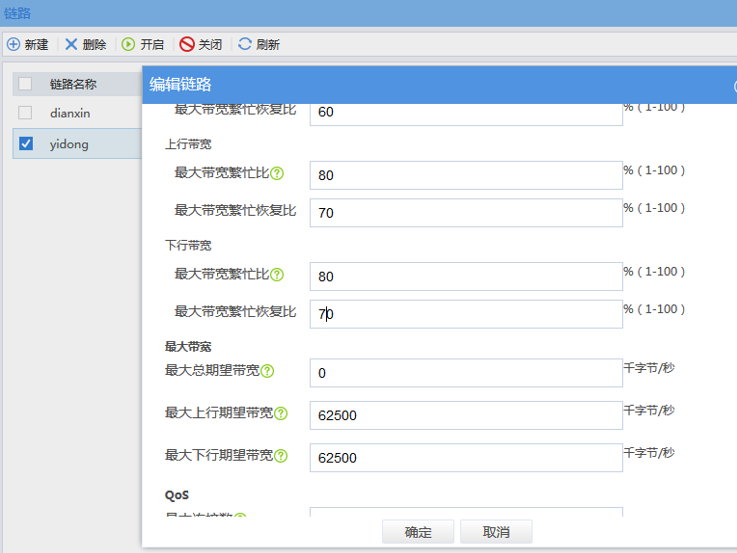
Task: Toggle the select-all checkbox in table header
Action: (26, 84)
